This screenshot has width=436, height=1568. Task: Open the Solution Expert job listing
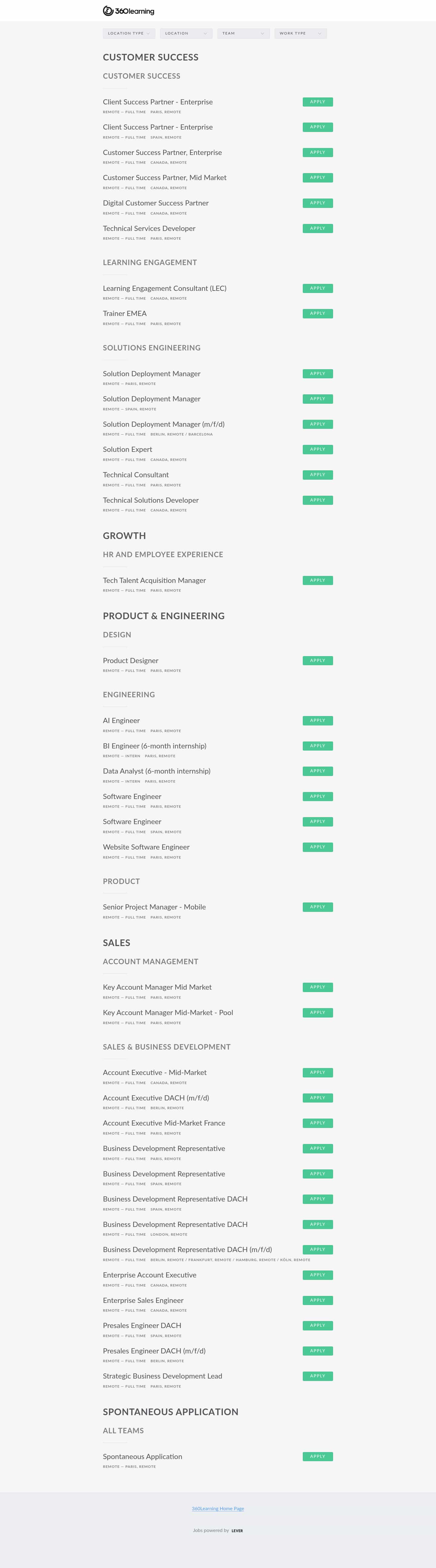[127, 449]
